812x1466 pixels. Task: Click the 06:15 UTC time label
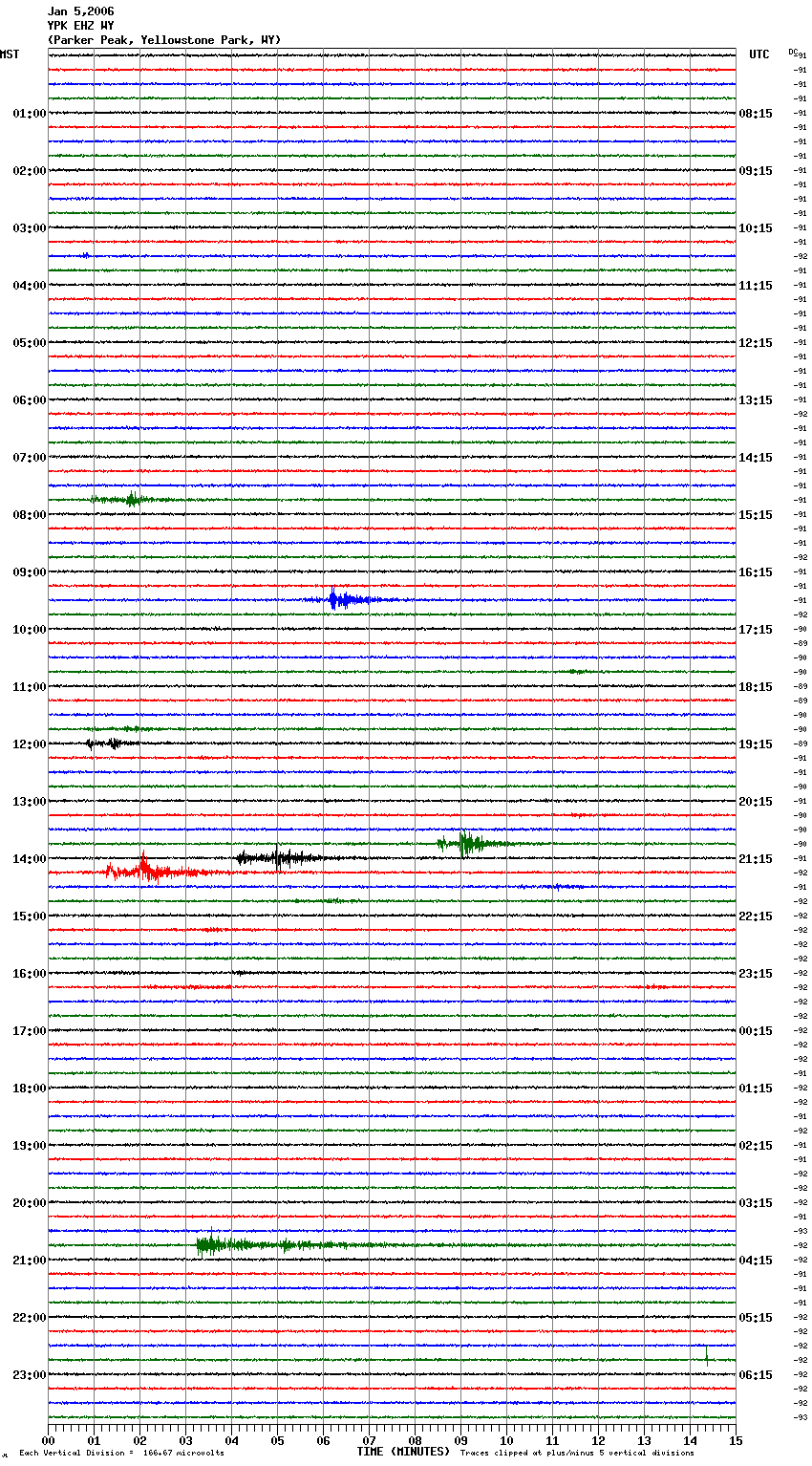pyautogui.click(x=756, y=1375)
